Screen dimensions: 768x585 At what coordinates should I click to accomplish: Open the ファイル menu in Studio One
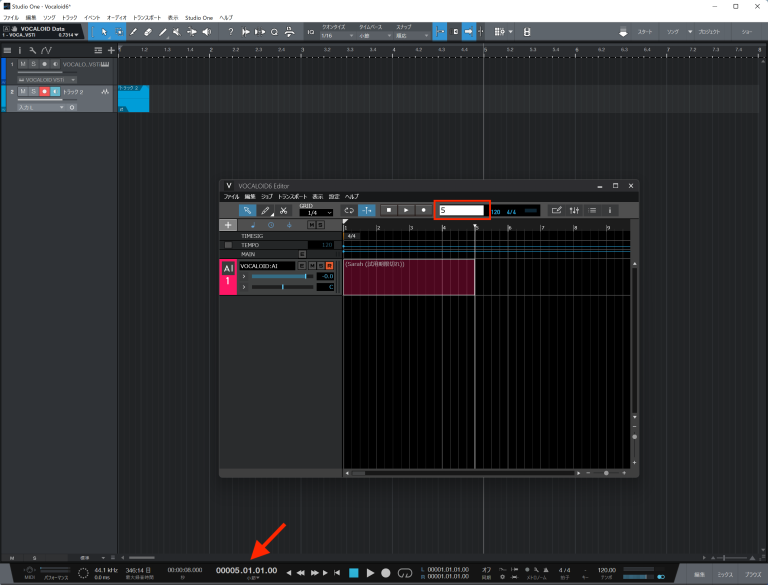click(x=11, y=18)
